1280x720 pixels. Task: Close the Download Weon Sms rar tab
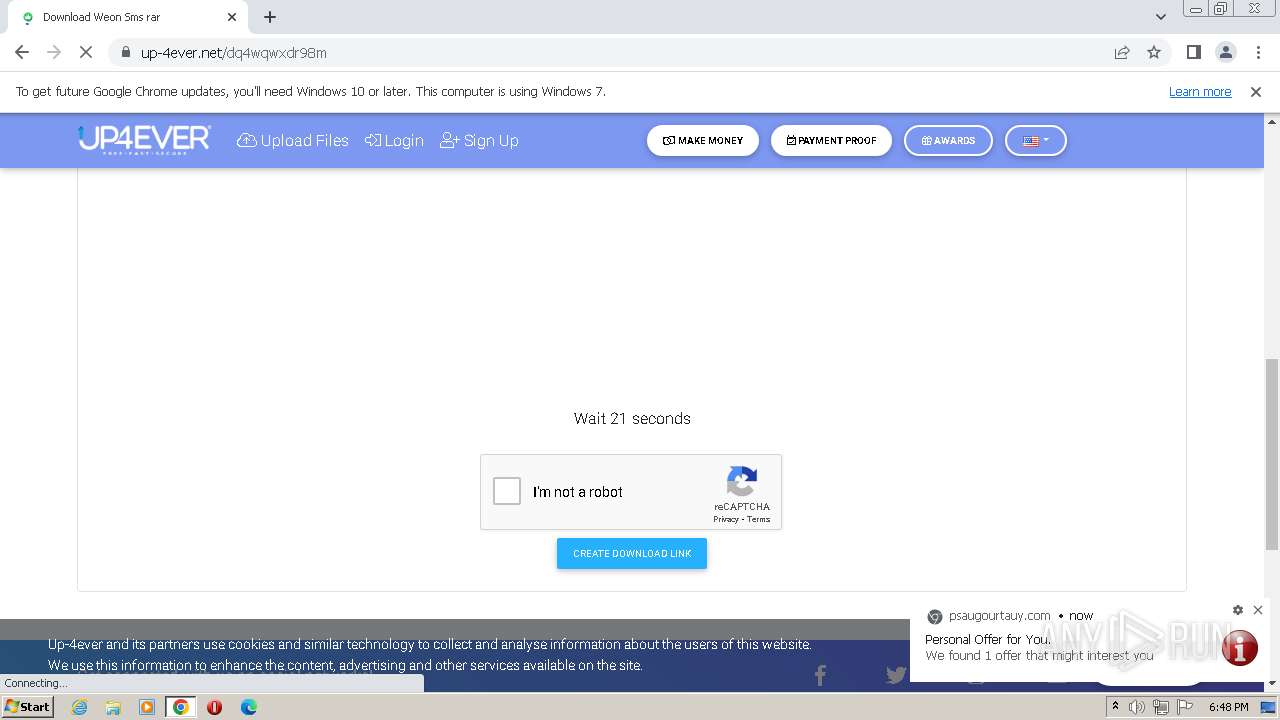232,17
